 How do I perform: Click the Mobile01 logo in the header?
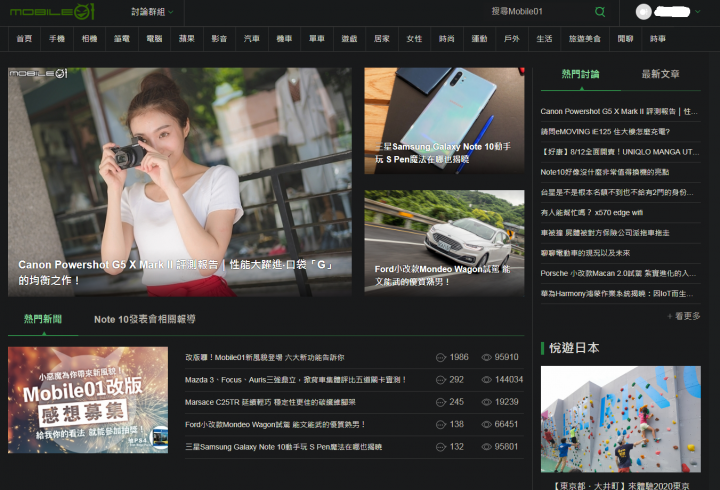[x=52, y=11]
